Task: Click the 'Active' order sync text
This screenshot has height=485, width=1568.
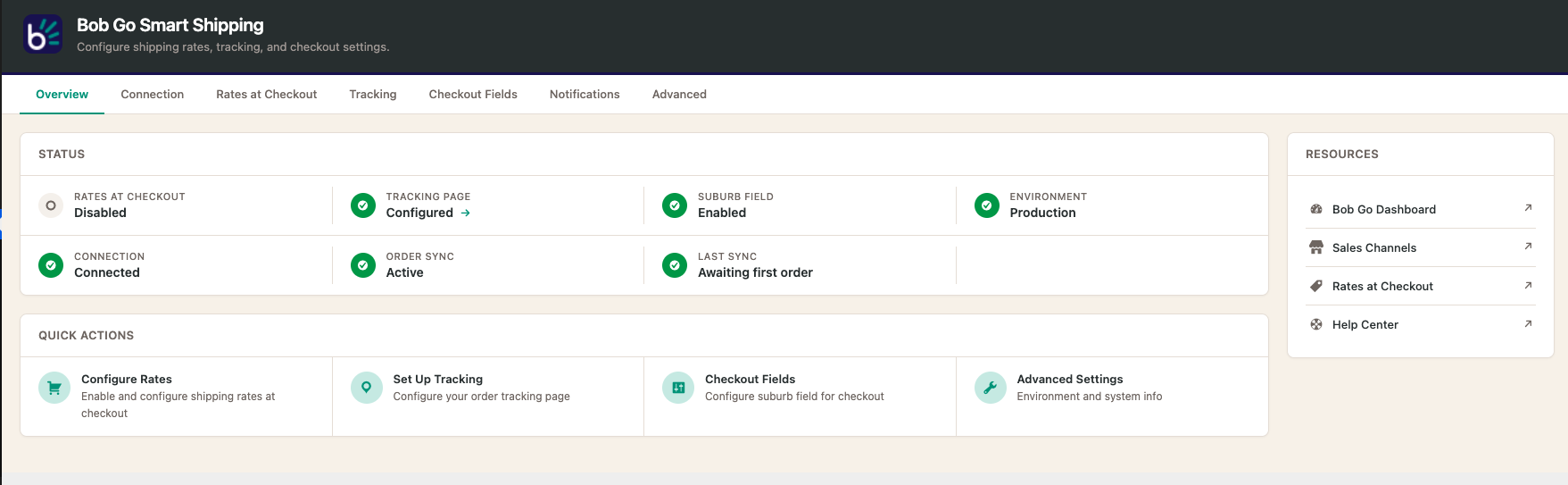Action: tap(404, 272)
